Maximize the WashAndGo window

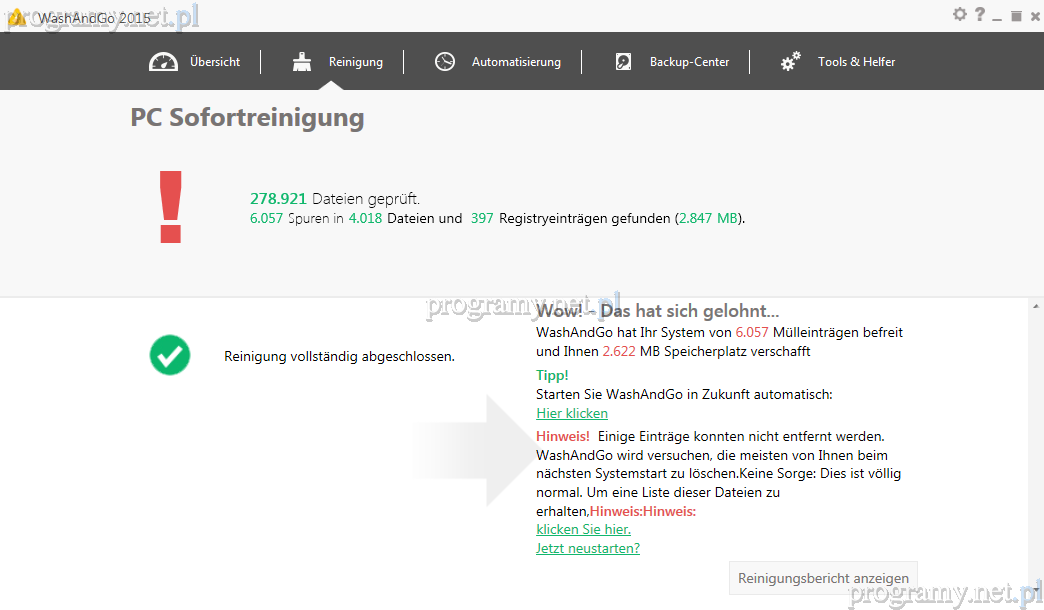click(1015, 15)
